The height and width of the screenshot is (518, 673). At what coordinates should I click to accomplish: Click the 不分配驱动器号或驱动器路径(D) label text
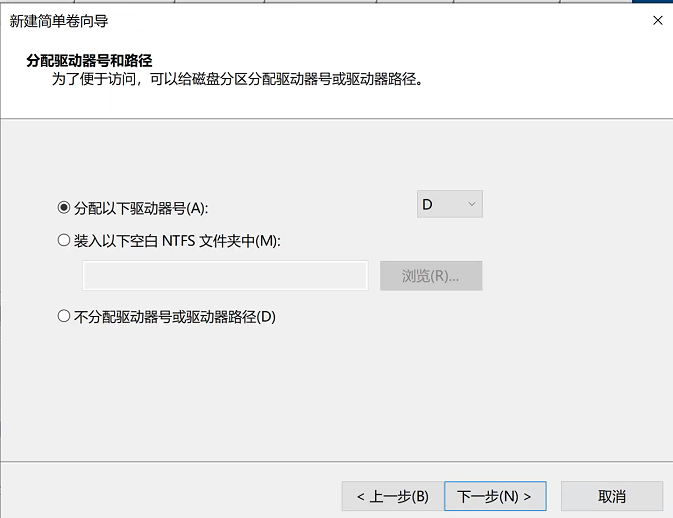pos(174,317)
